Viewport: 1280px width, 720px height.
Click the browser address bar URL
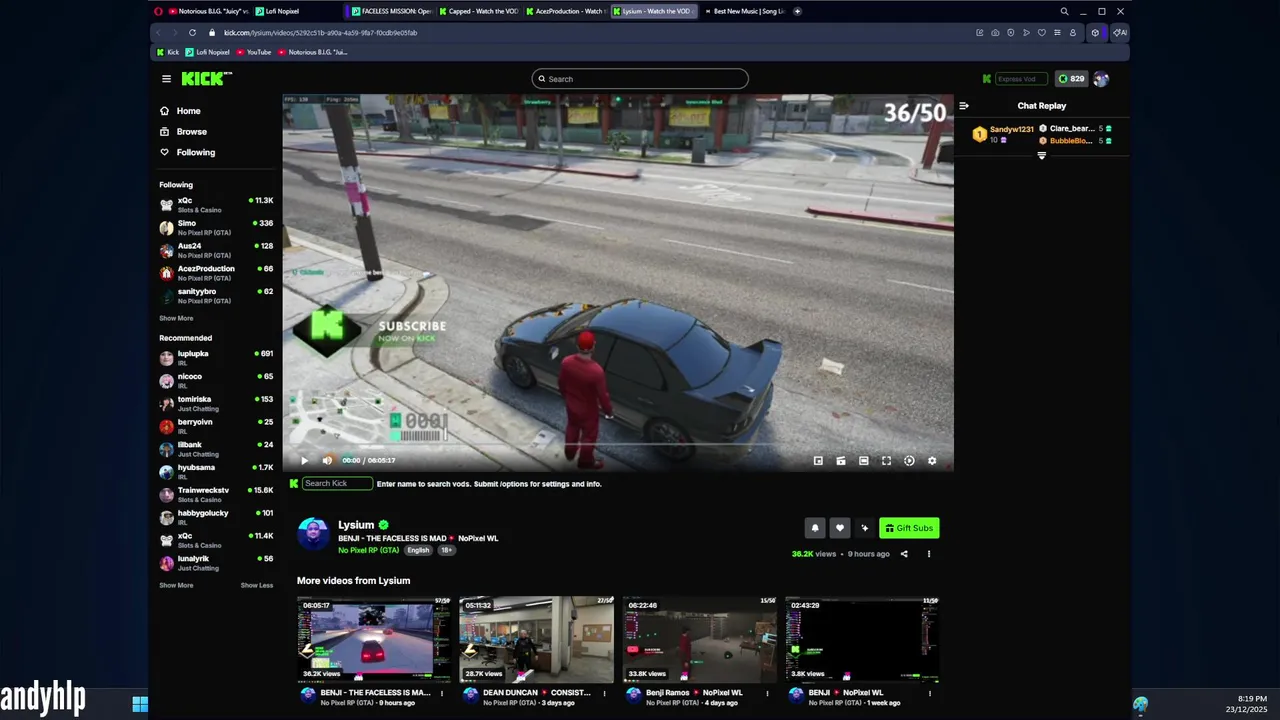320,33
